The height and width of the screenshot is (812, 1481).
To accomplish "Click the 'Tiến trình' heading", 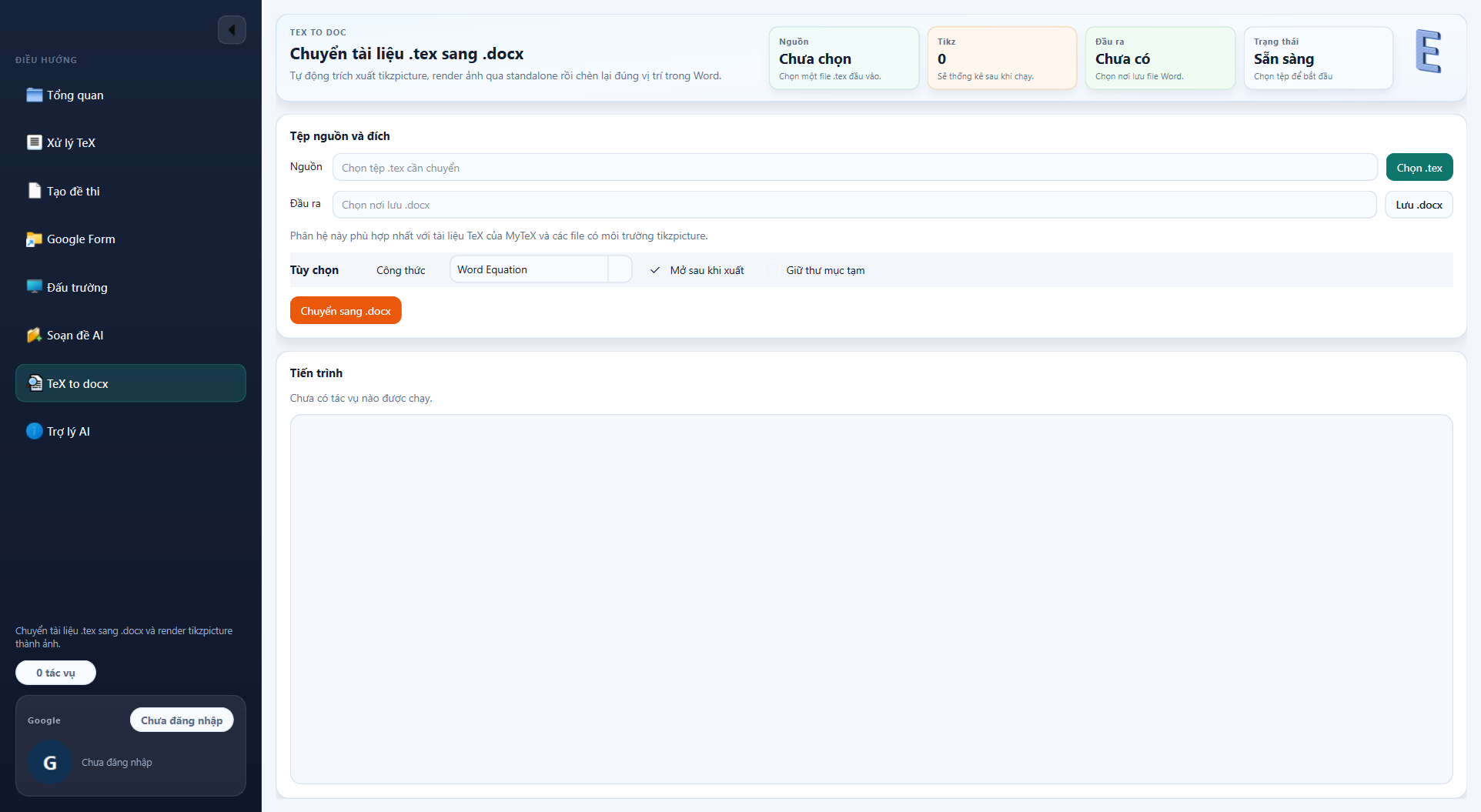I will [316, 373].
